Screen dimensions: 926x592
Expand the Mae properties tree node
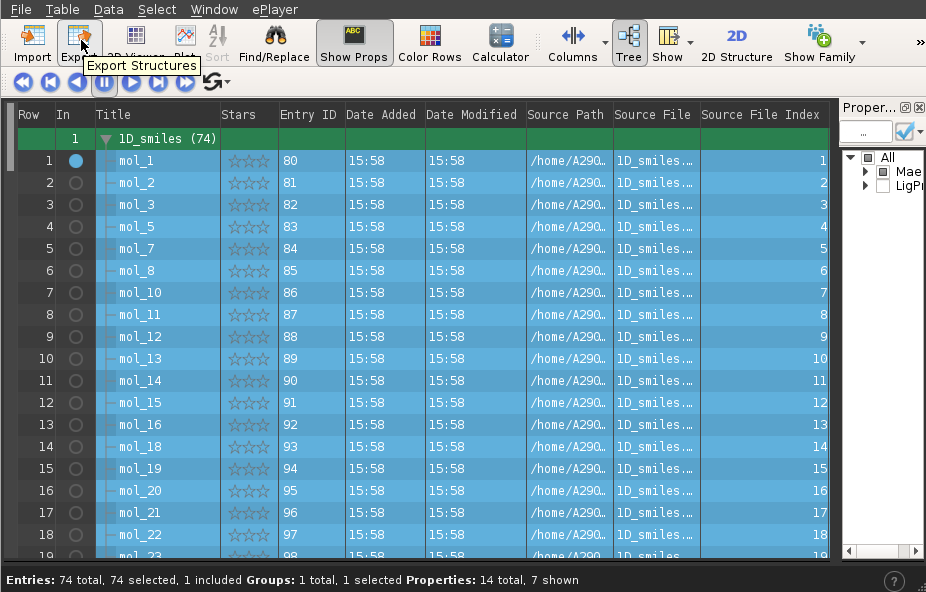(866, 172)
